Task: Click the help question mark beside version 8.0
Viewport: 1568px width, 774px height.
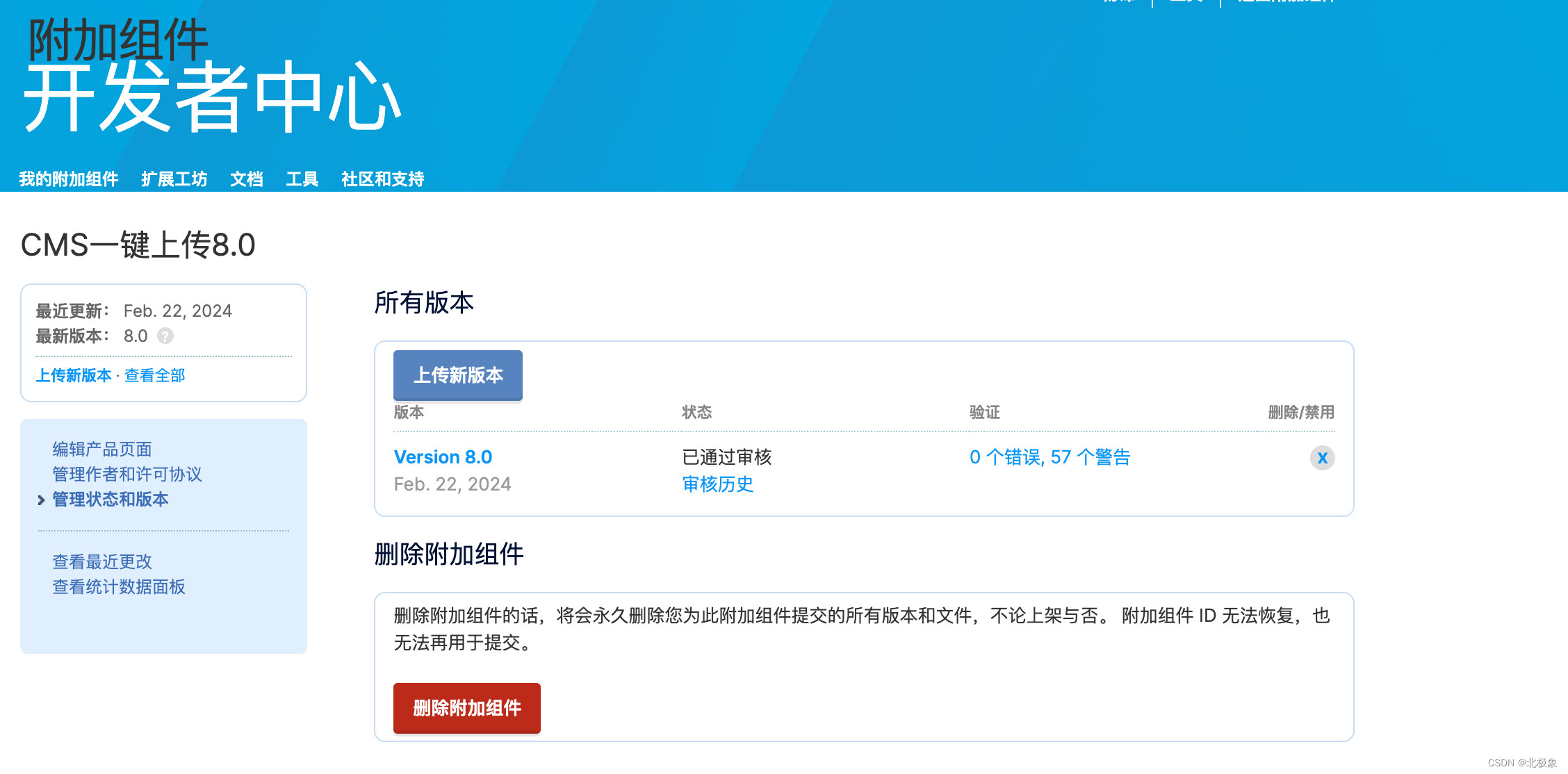Action: coord(165,336)
